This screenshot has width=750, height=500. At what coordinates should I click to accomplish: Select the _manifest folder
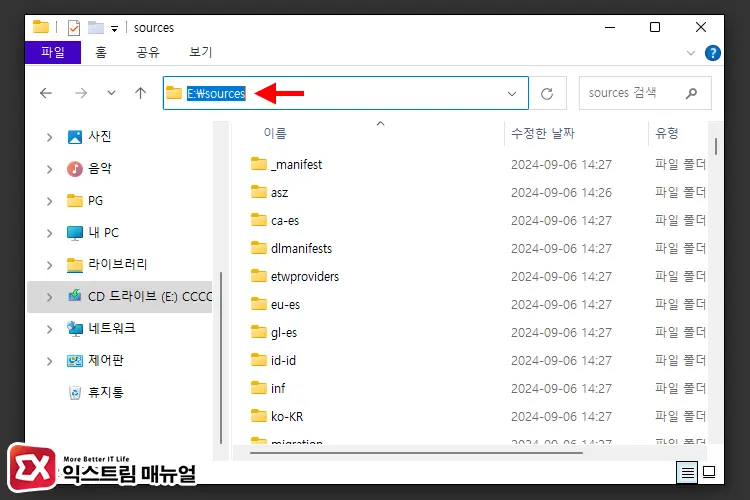[x=296, y=165]
